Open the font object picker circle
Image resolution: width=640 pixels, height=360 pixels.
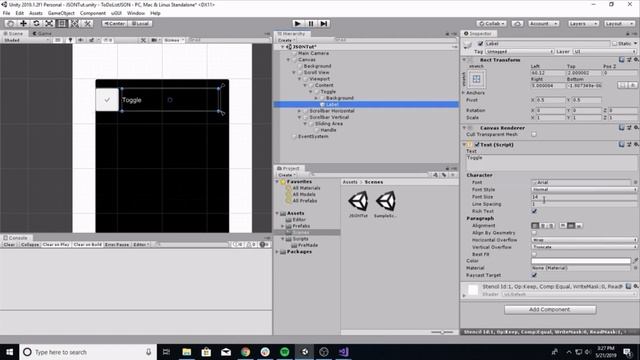click(636, 182)
